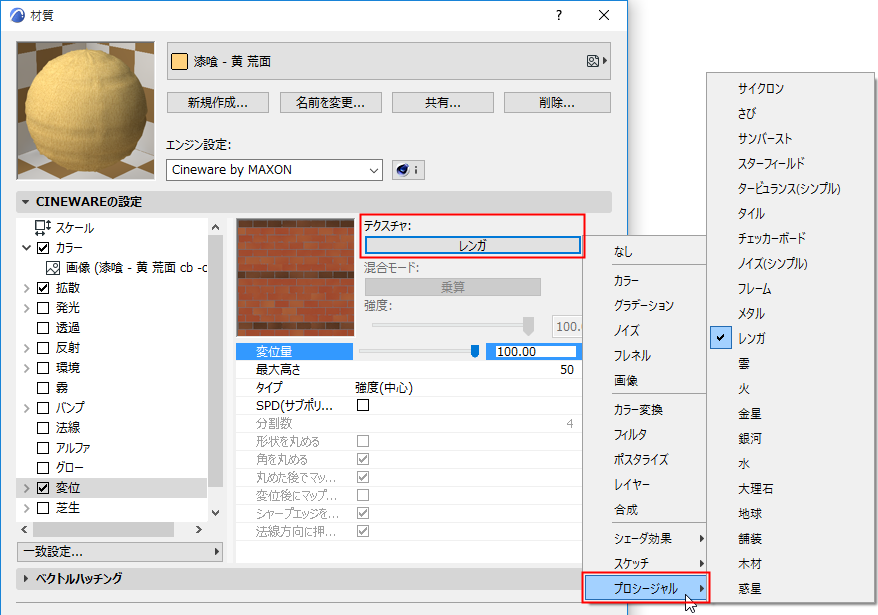Image resolution: width=878 pixels, height=615 pixels.
Task: Toggle the 拡散 channel checkbox
Action: click(x=43, y=288)
